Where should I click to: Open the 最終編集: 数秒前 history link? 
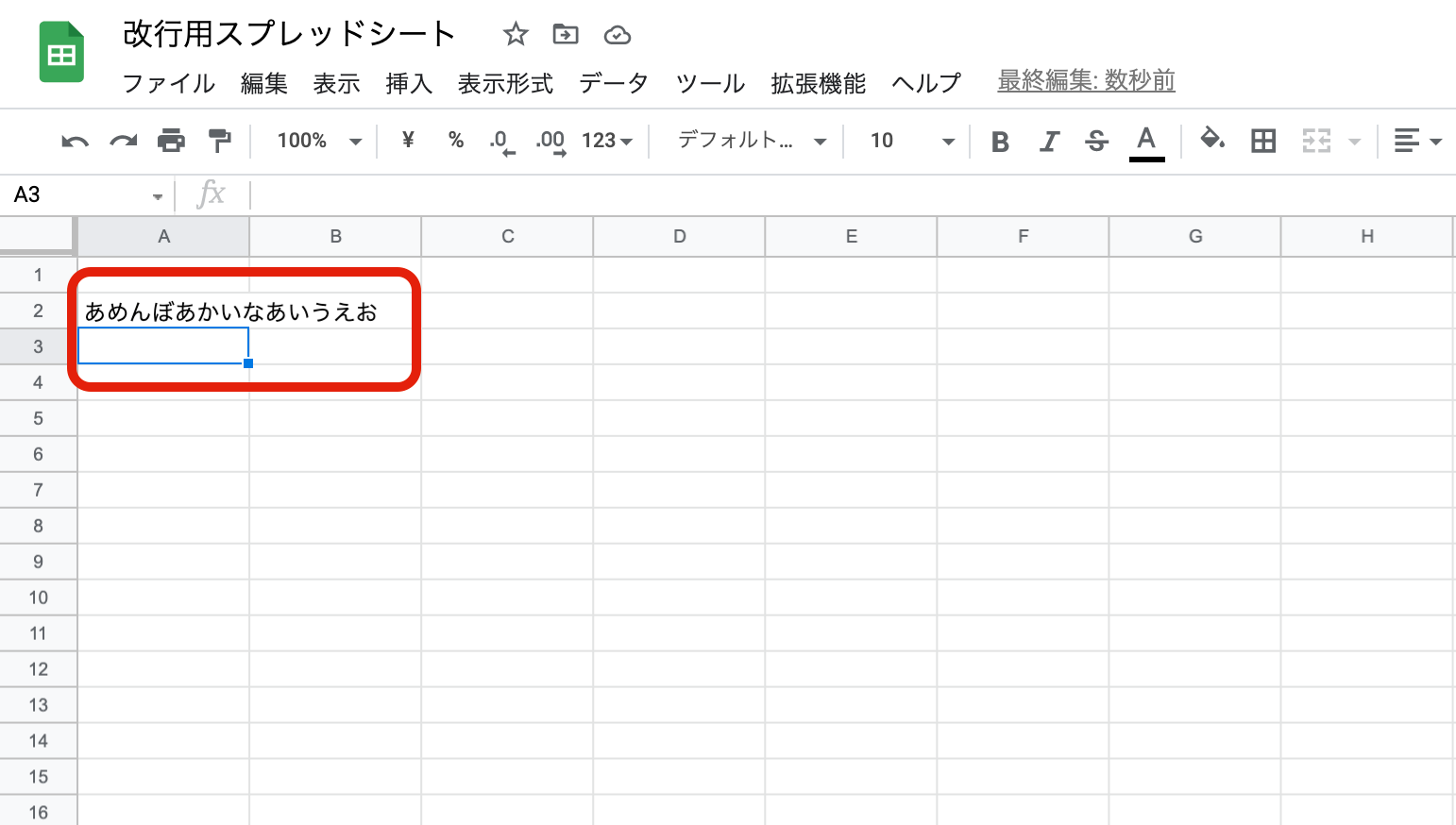(1086, 81)
